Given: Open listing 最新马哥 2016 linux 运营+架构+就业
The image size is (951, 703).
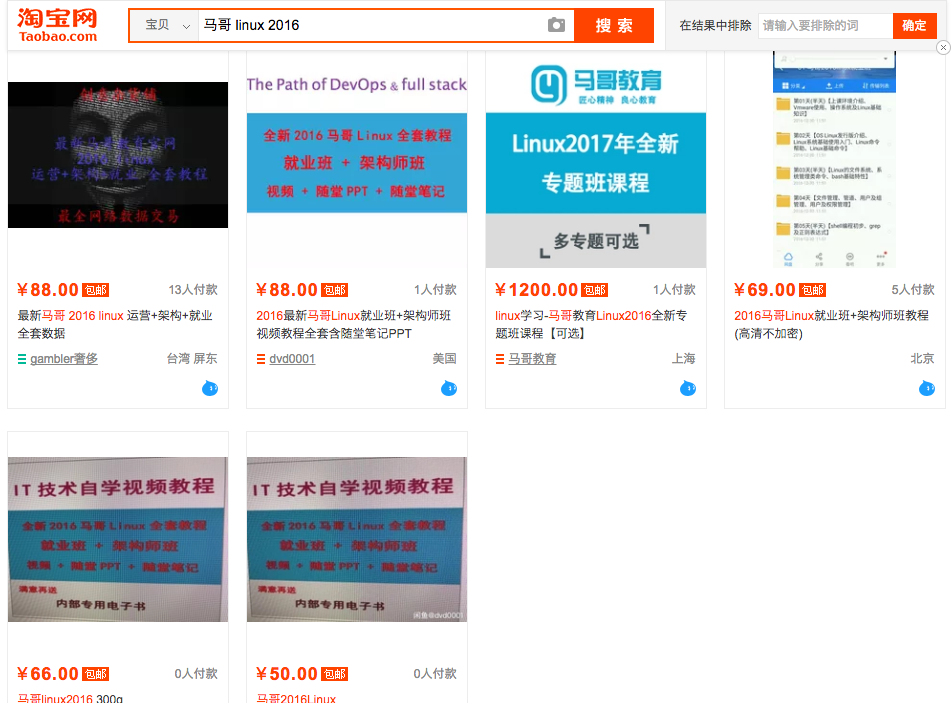Looking at the screenshot, I should click(115, 325).
